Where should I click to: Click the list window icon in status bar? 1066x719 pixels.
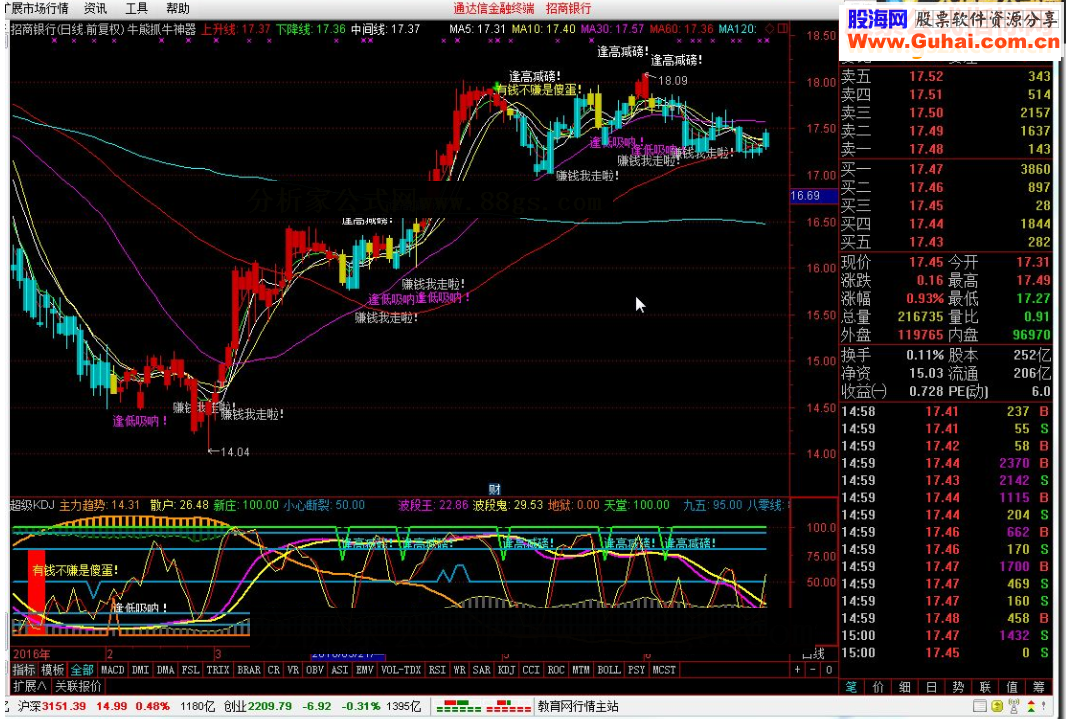click(x=979, y=706)
